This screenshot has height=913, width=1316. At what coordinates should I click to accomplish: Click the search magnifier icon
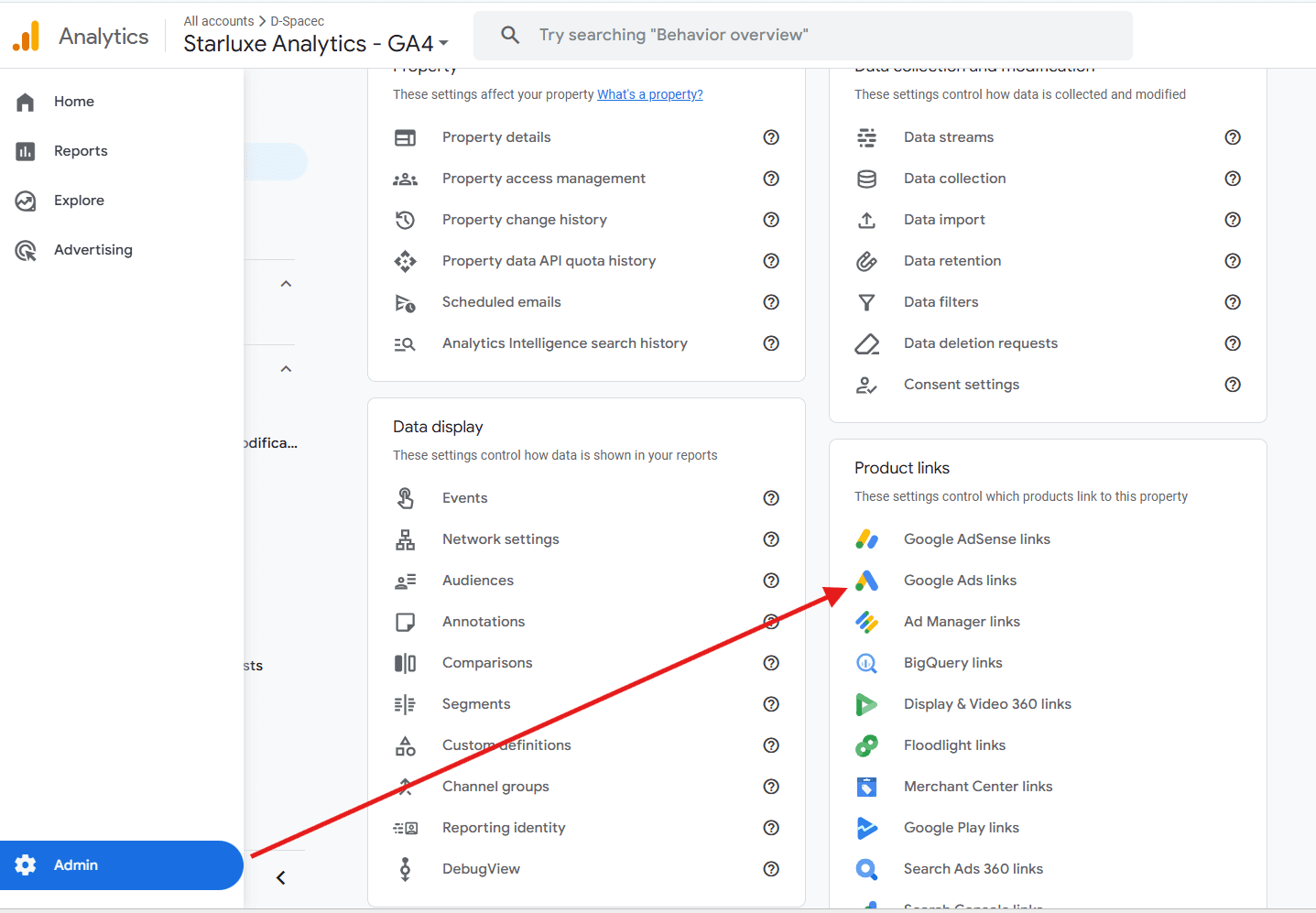(x=510, y=35)
